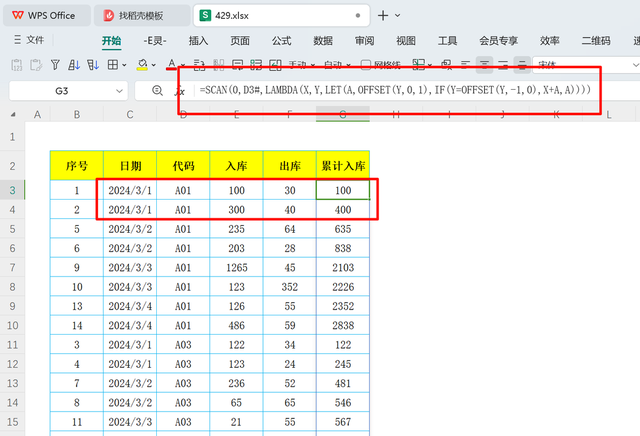Switch to the 找稻壳模板 tab

pos(141,16)
